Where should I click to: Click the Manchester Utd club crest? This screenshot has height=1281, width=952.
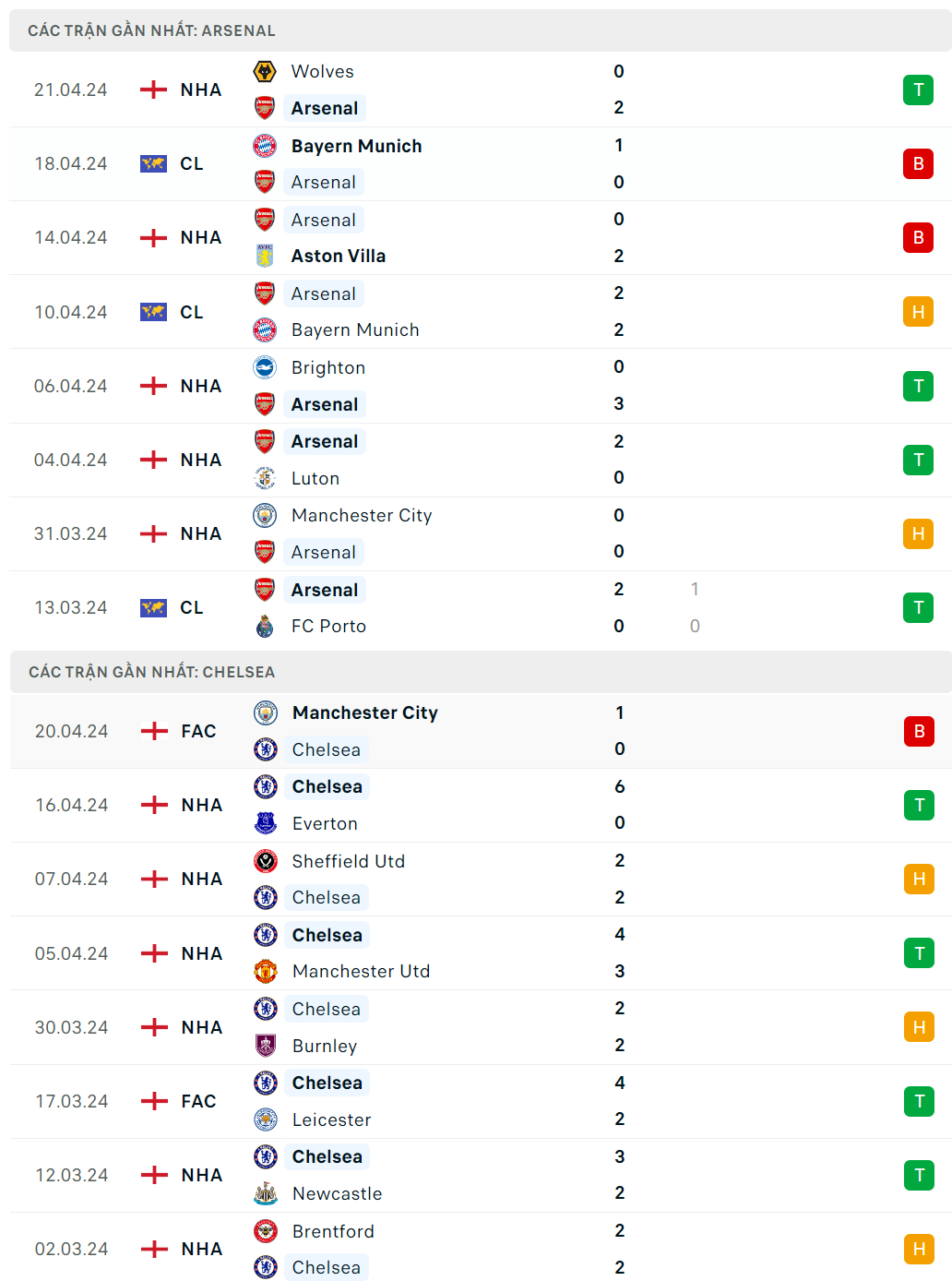click(266, 971)
